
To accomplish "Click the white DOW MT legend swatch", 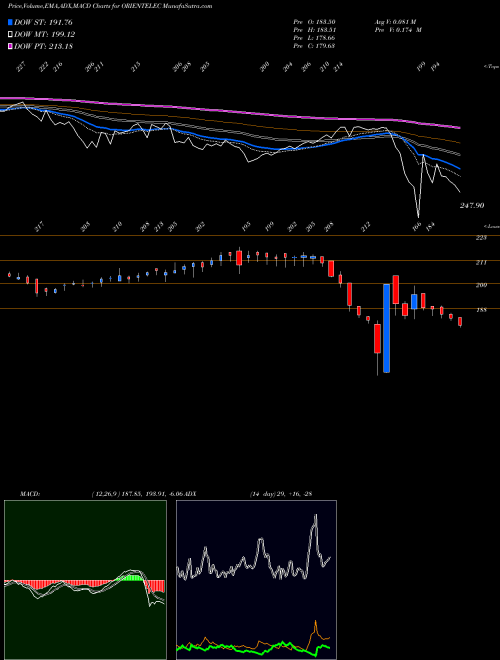I will [11, 34].
